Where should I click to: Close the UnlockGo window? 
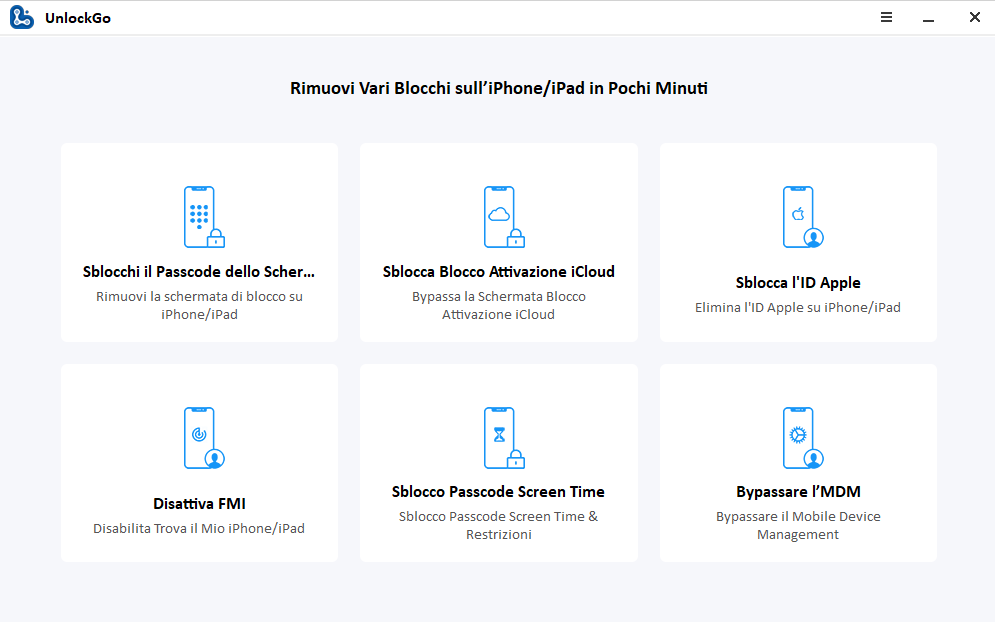(975, 17)
